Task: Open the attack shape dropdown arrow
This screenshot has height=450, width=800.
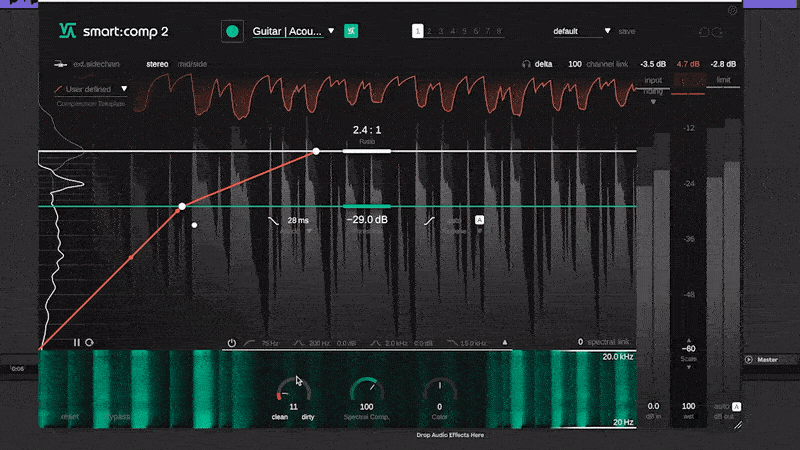Action: [x=309, y=231]
